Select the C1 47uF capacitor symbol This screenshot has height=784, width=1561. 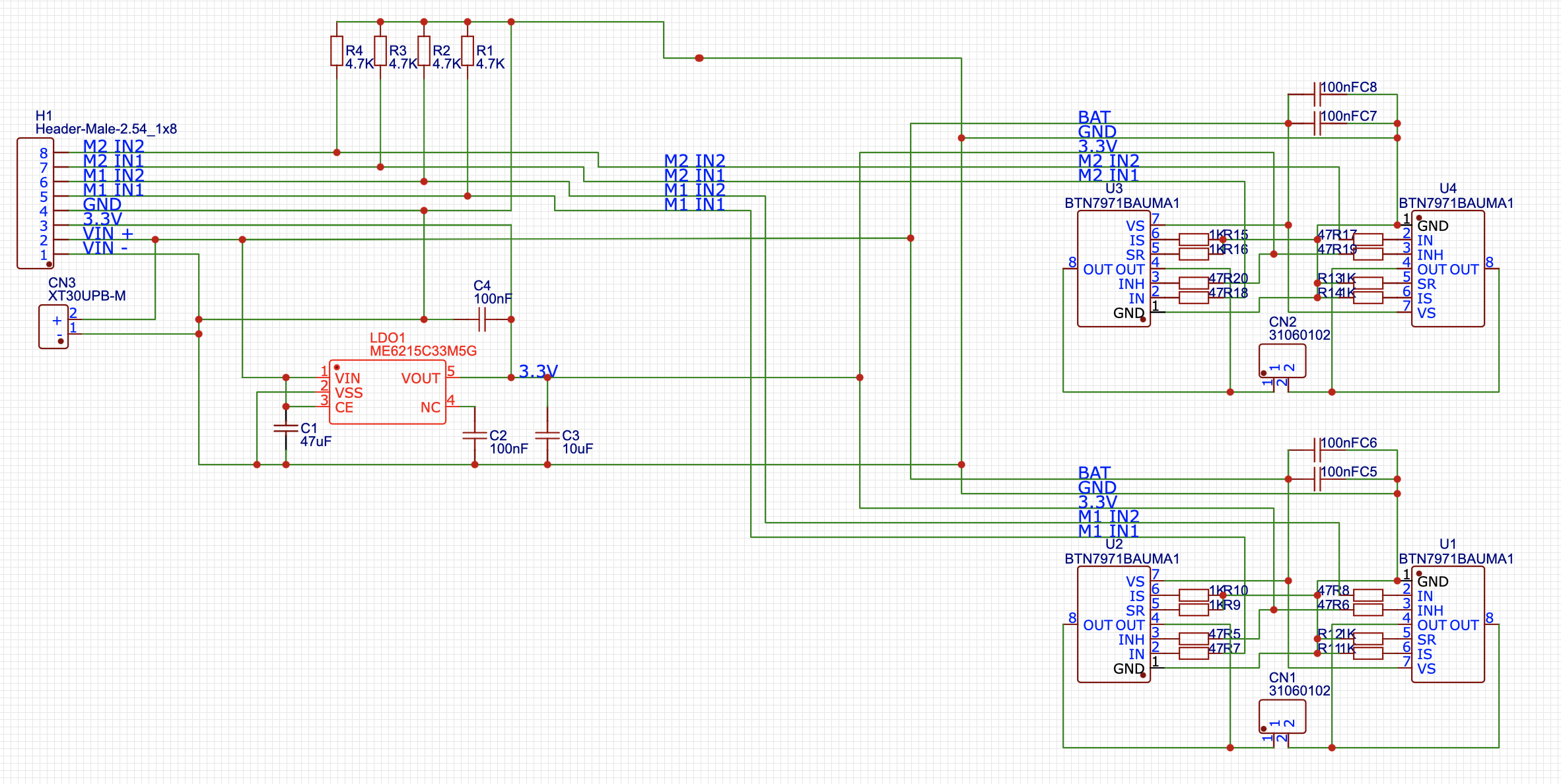[x=286, y=429]
